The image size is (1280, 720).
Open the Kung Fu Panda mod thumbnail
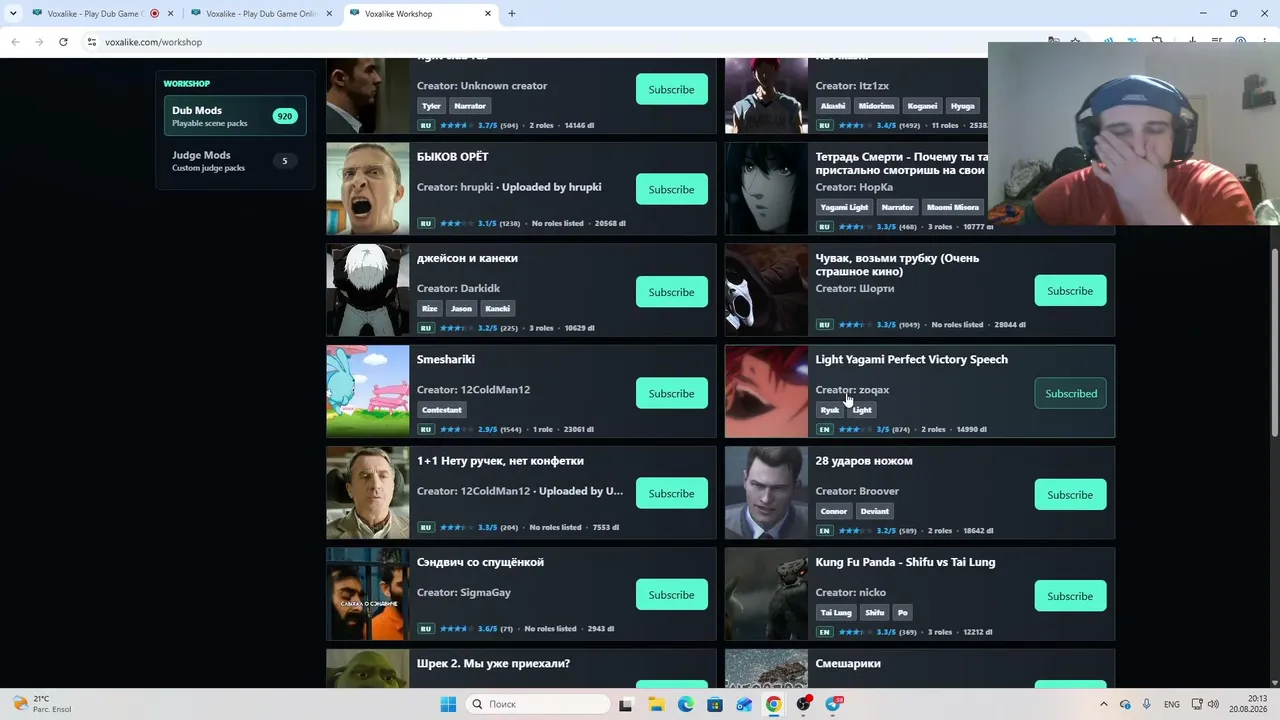[766, 594]
